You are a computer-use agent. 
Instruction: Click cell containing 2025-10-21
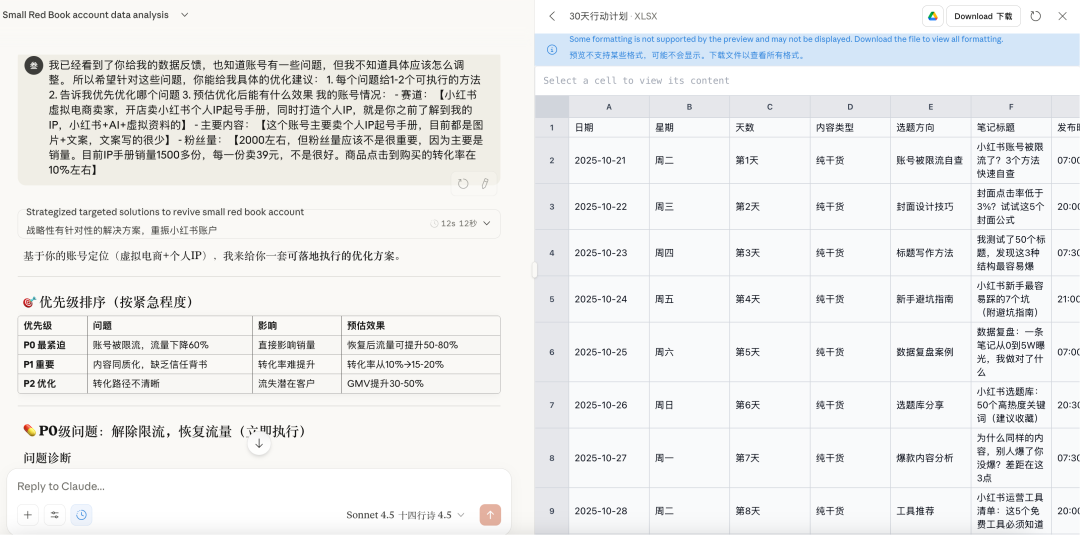tap(608, 160)
